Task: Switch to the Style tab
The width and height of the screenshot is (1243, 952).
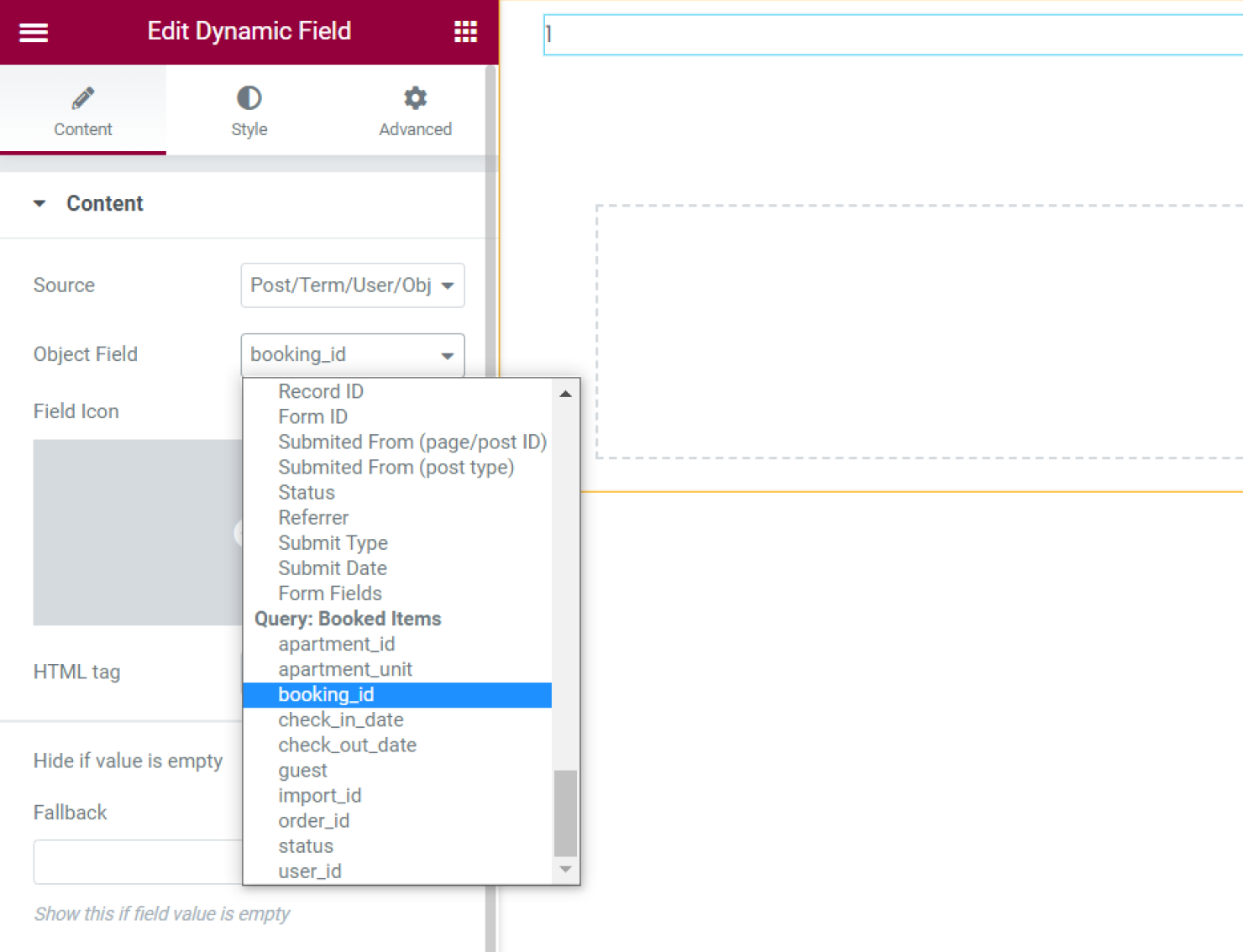Action: pos(249,110)
